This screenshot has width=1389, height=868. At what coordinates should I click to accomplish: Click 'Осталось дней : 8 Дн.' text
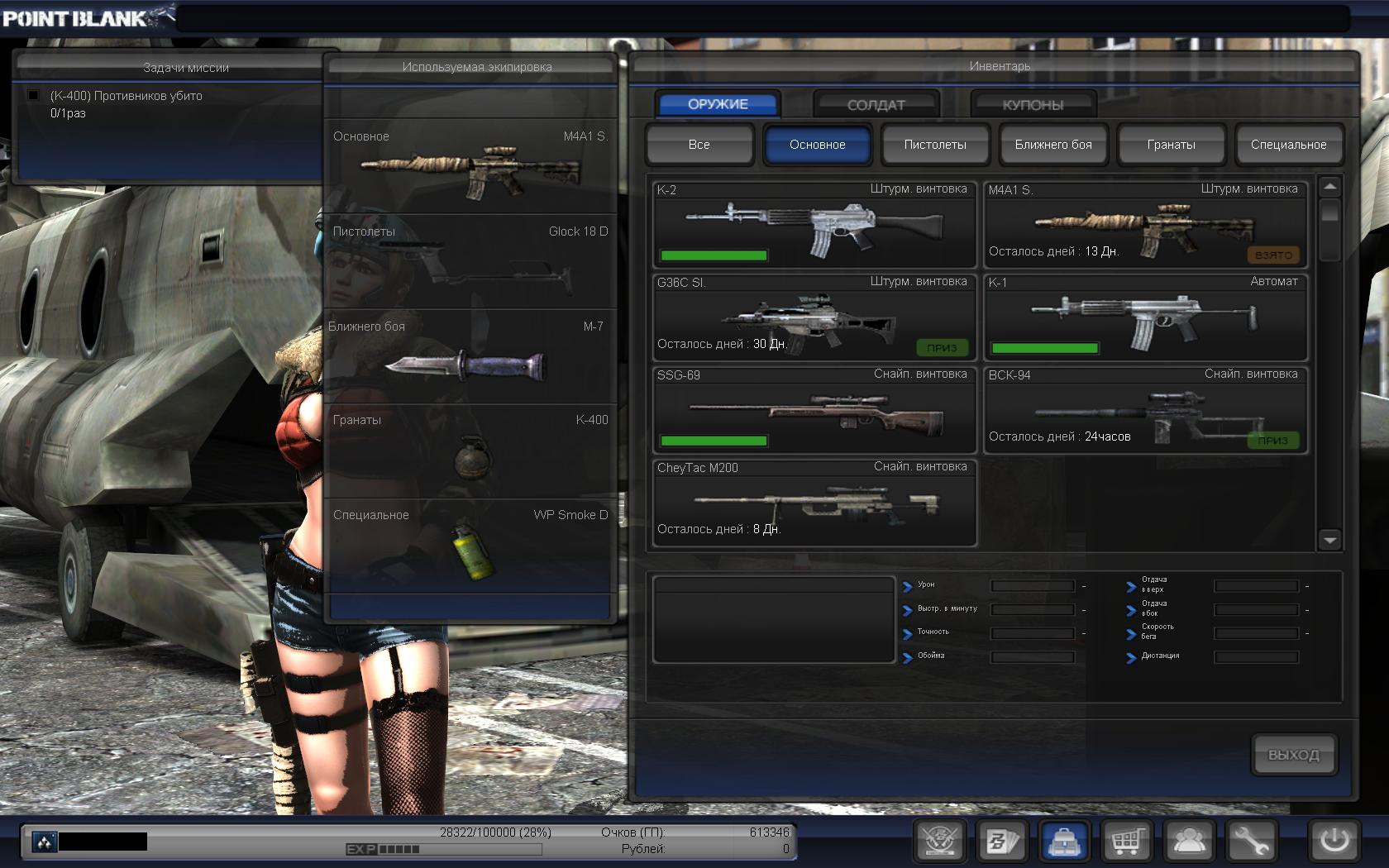[718, 529]
